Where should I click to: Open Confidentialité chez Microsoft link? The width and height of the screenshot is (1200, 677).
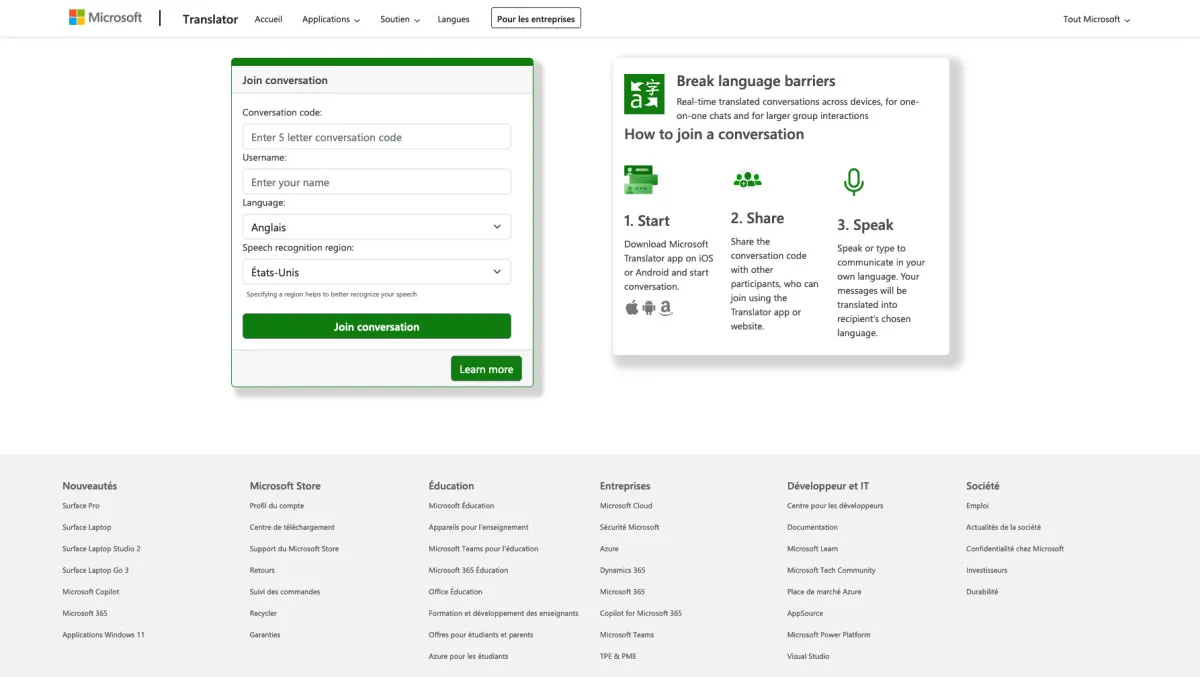(1015, 549)
